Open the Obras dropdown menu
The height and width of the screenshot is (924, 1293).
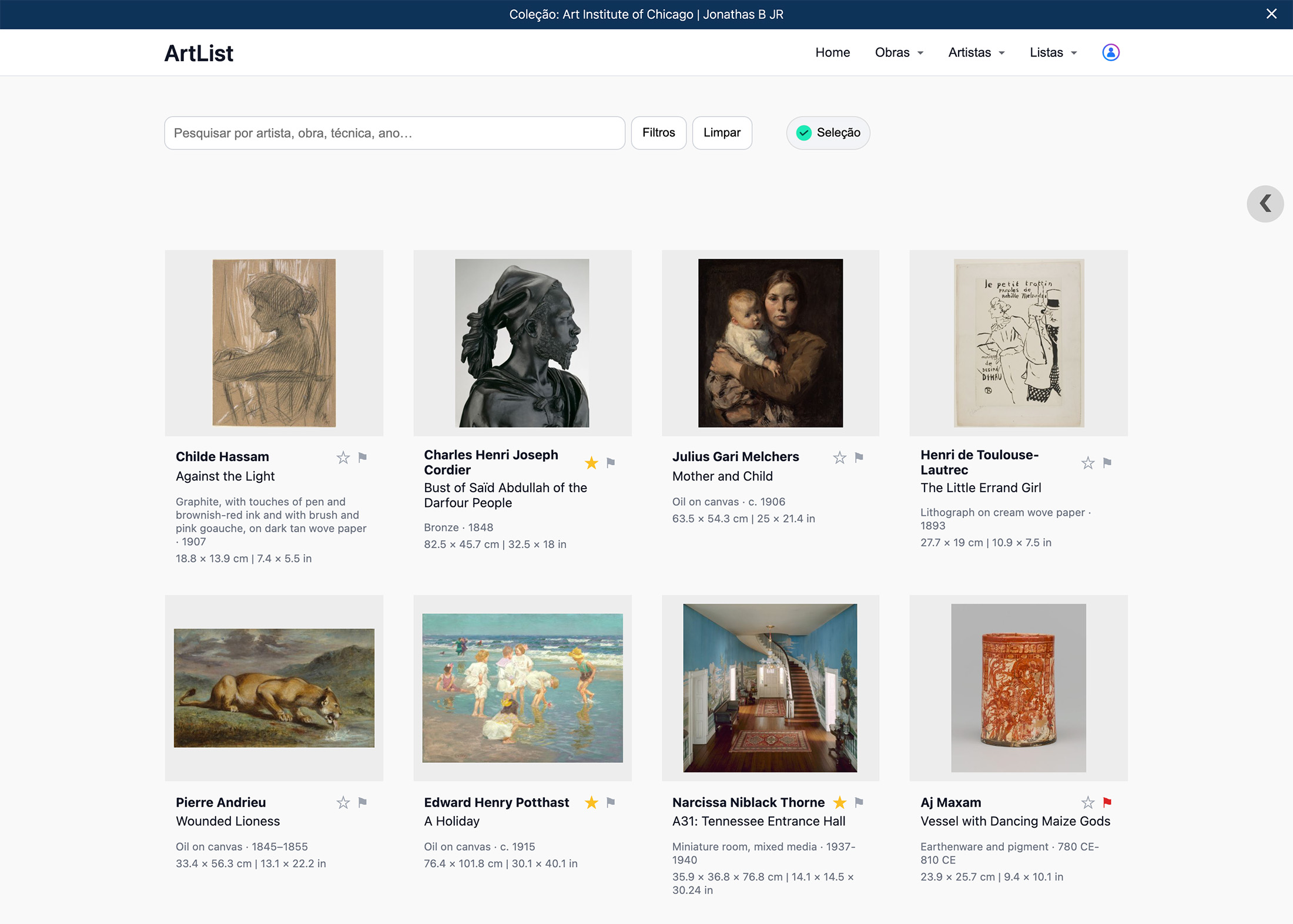[899, 52]
